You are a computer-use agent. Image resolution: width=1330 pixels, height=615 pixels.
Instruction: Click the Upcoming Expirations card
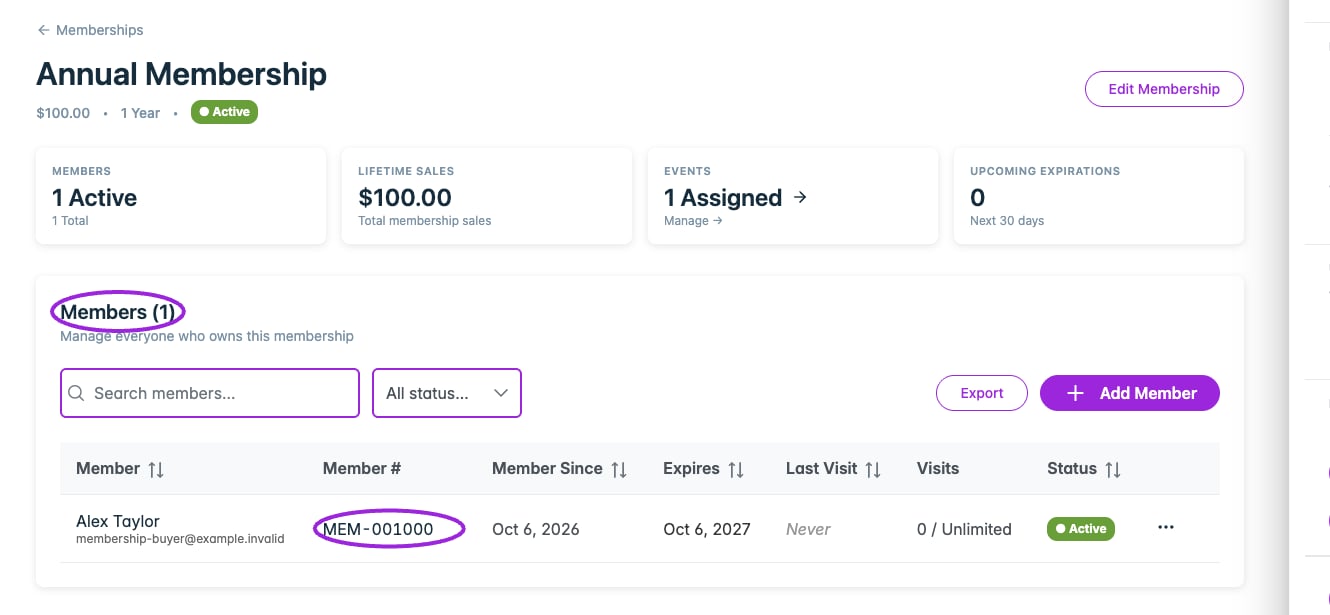(x=1099, y=196)
